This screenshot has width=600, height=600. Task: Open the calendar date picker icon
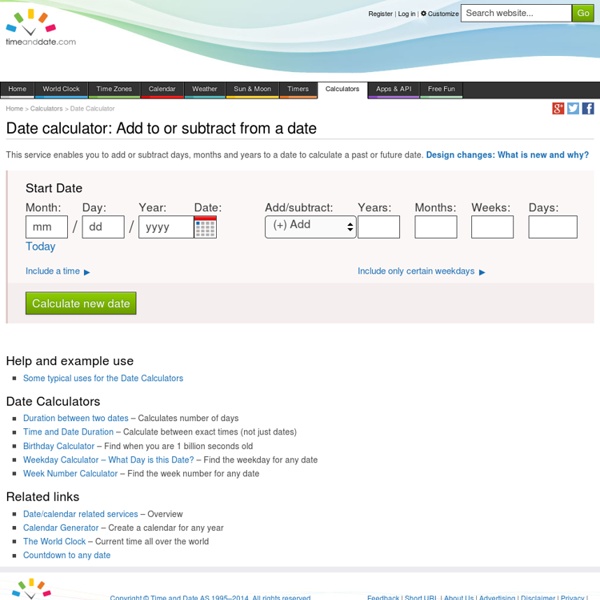coord(205,227)
